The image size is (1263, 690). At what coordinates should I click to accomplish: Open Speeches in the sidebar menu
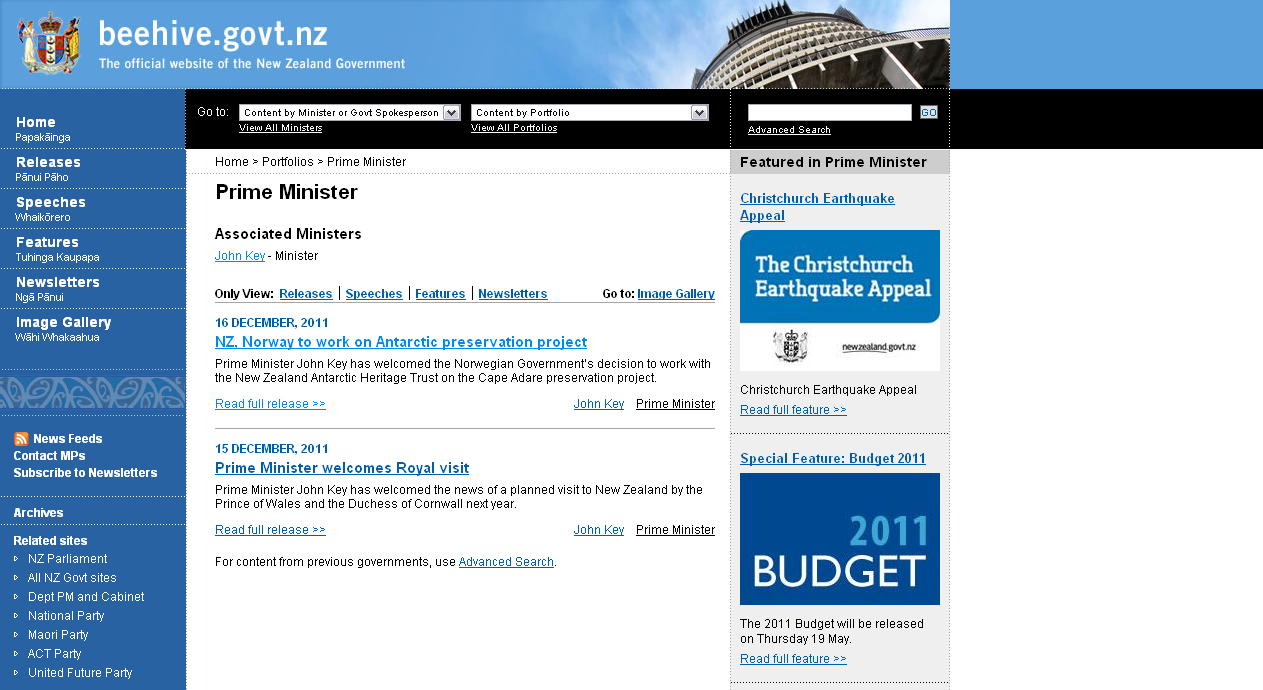[51, 202]
